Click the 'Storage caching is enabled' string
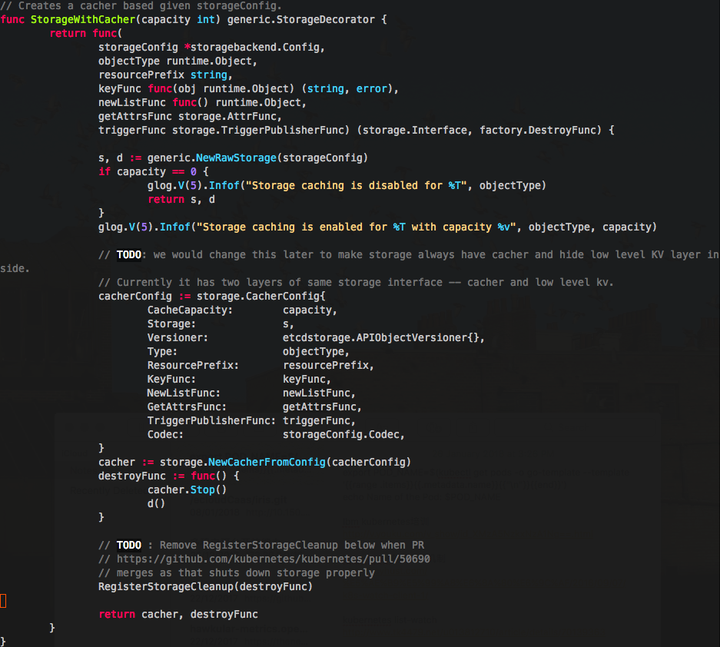 (x=356, y=227)
